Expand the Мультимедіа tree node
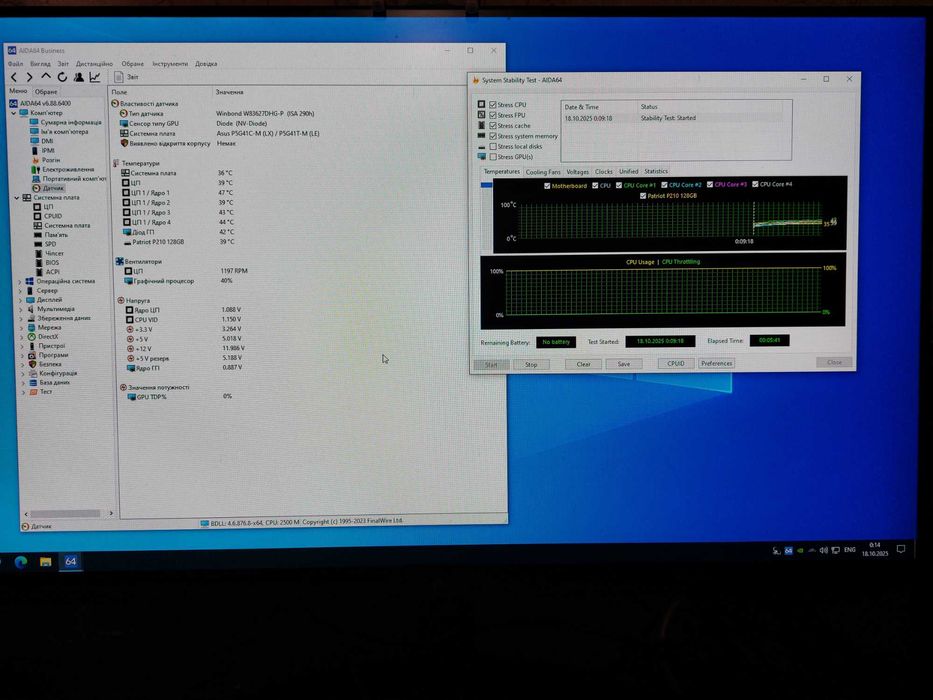This screenshot has width=933, height=700. click(x=21, y=310)
